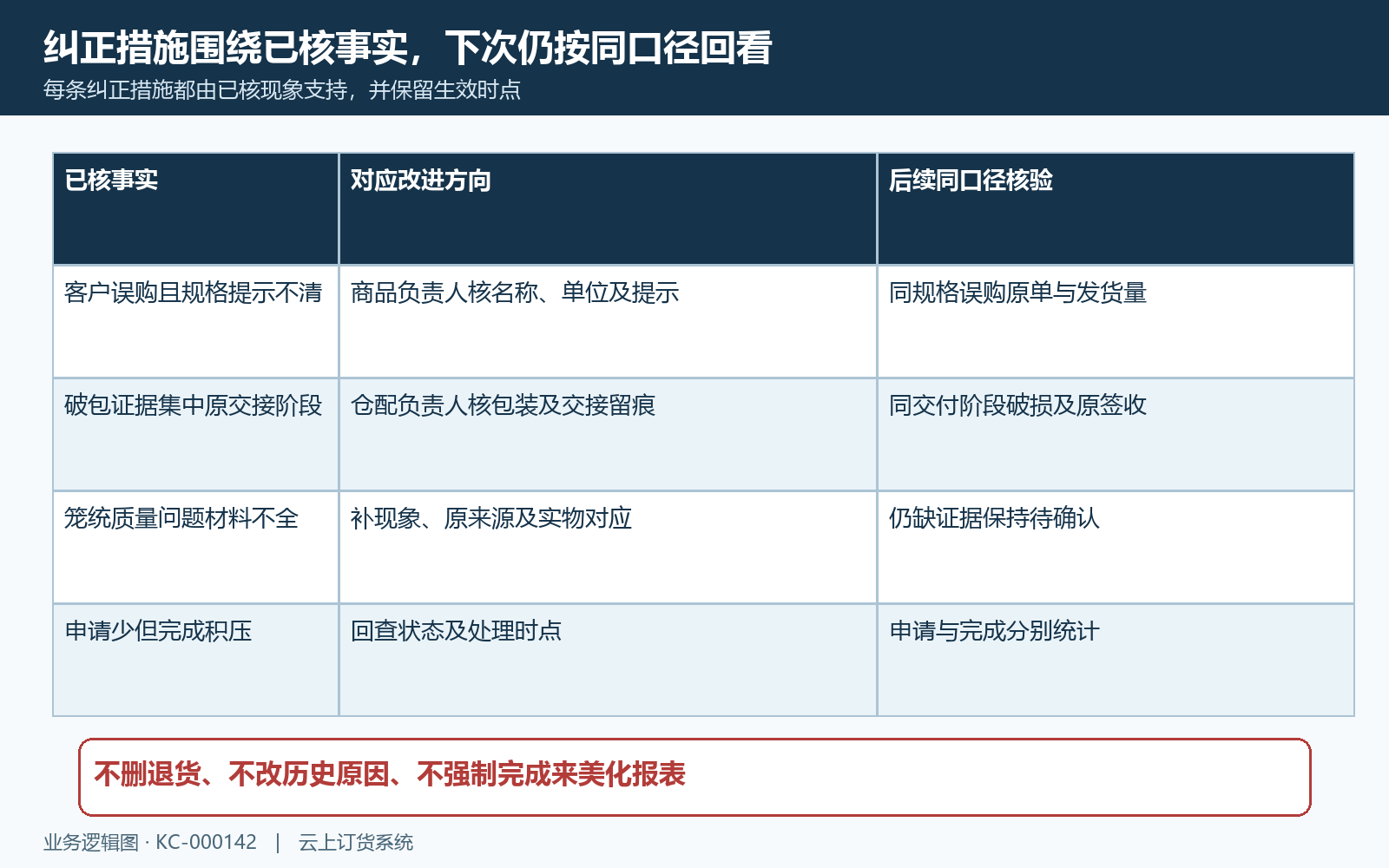1389x868 pixels.
Task: Select cell 客户误购且规格提示不清
Action: pyautogui.click(x=195, y=321)
